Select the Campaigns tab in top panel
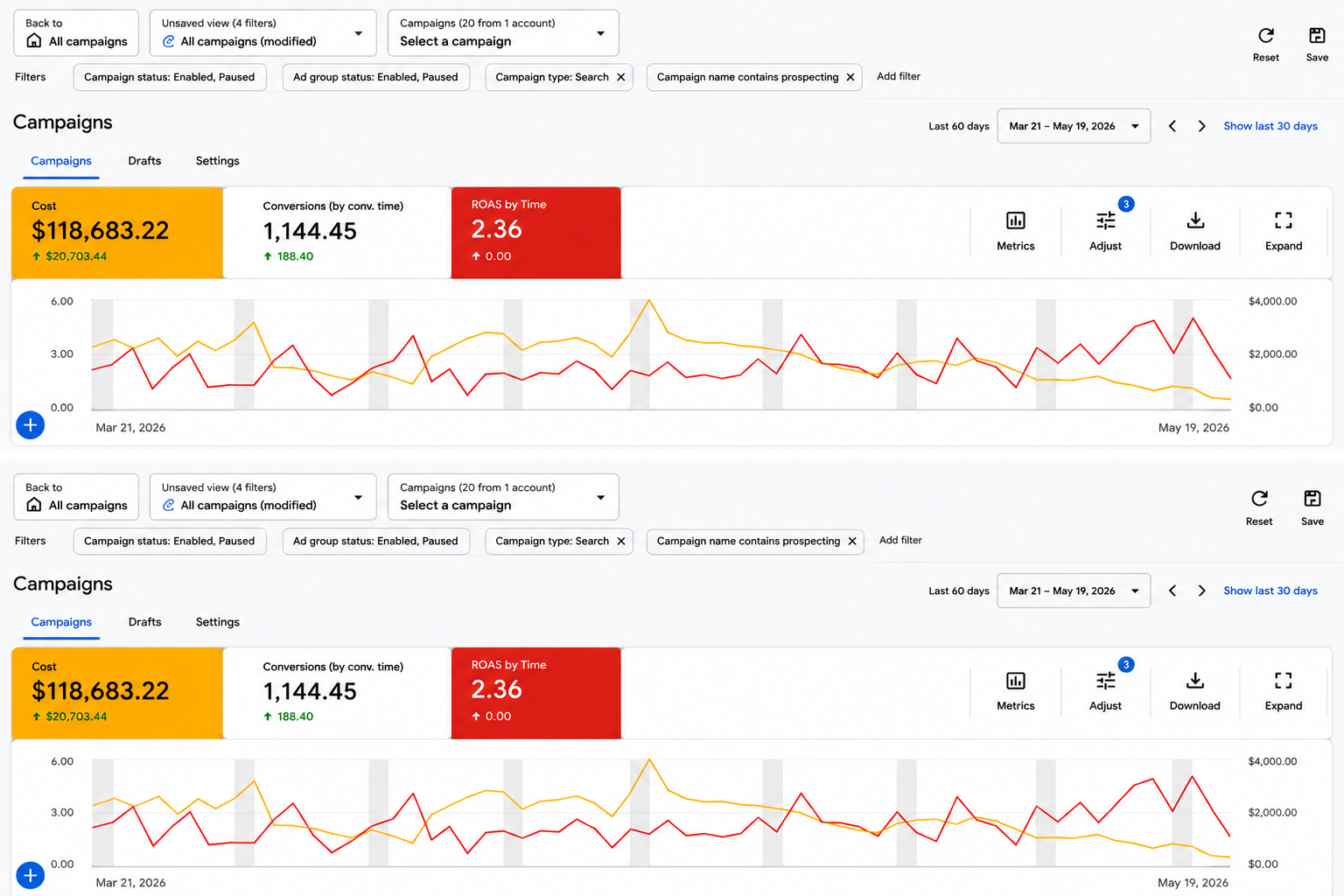1344x896 pixels. coord(61,161)
